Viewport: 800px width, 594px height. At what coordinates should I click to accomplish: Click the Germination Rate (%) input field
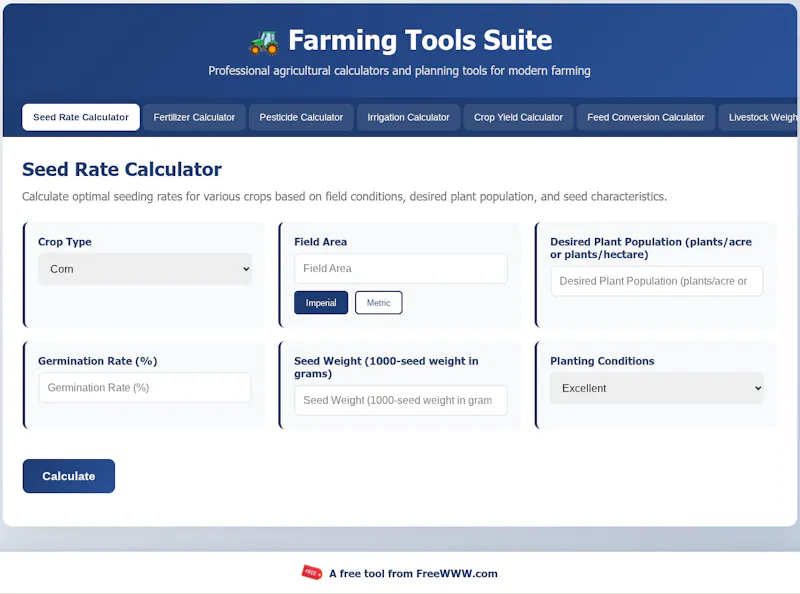click(145, 388)
